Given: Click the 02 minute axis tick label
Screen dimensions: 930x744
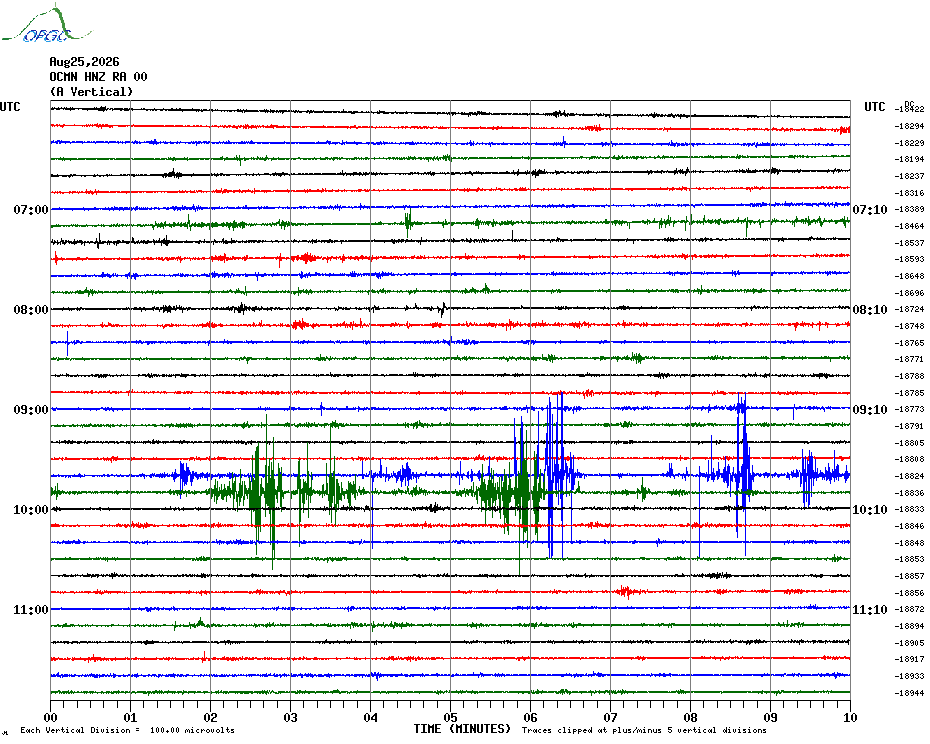Looking at the screenshot, I should tap(211, 717).
